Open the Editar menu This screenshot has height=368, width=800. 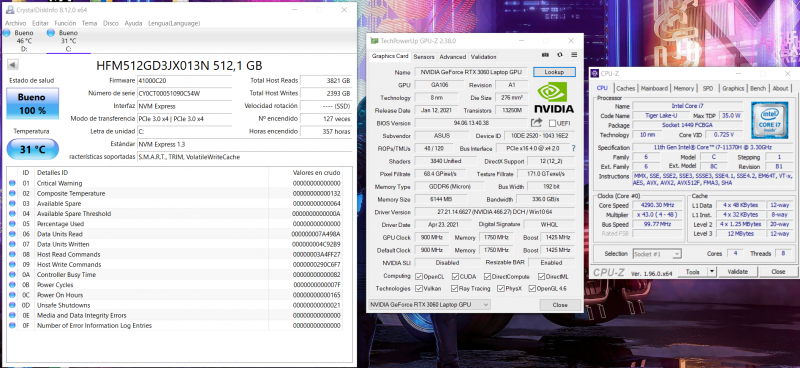pyautogui.click(x=40, y=23)
